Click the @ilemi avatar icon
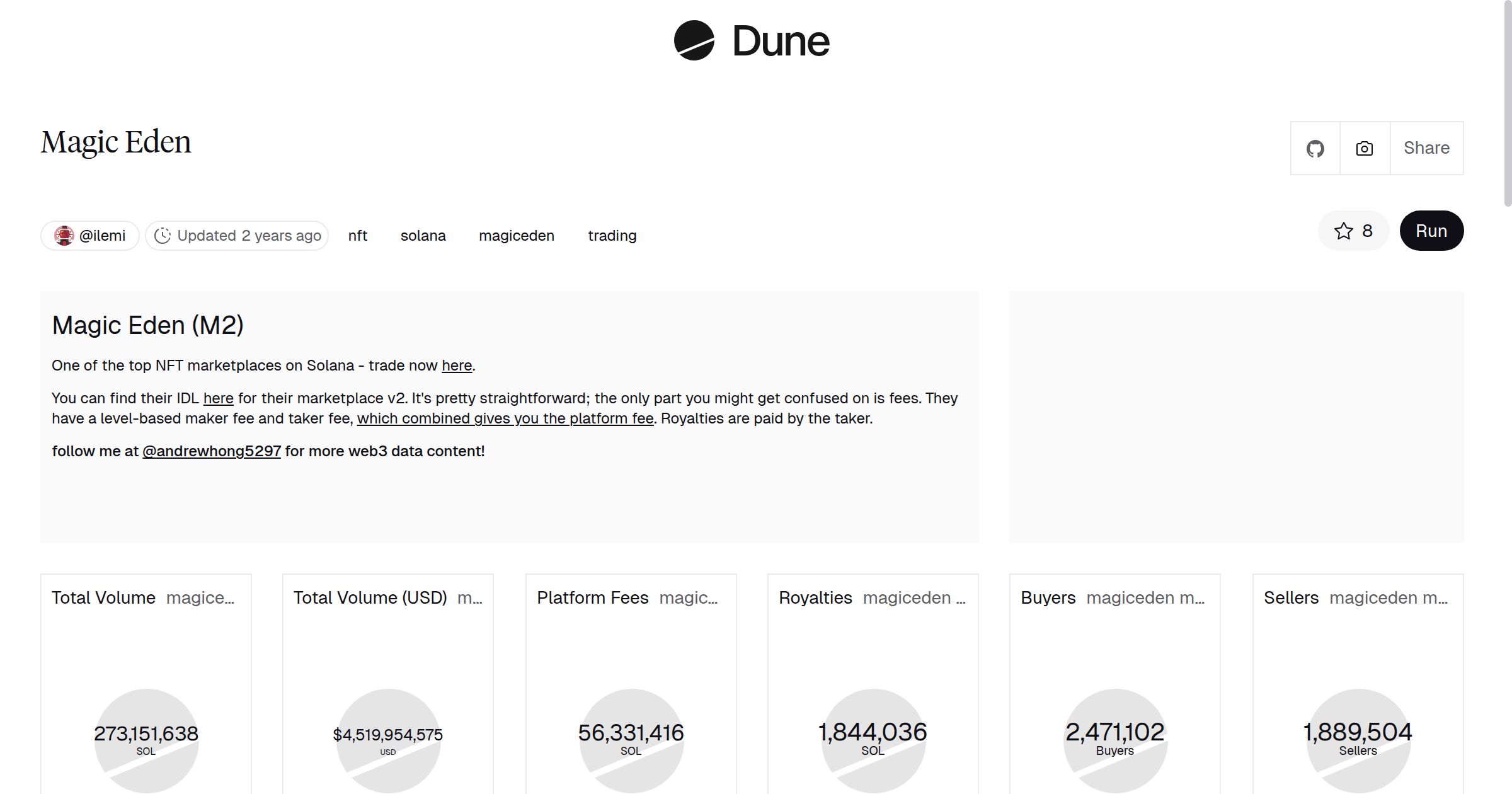This screenshot has width=1512, height=794. coord(64,236)
